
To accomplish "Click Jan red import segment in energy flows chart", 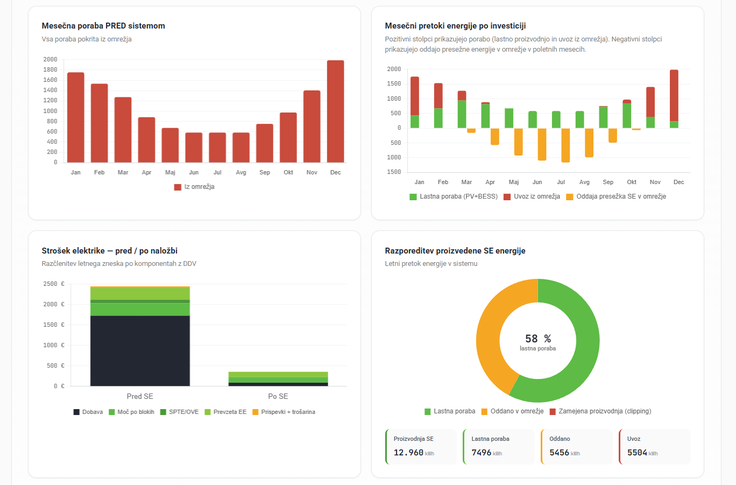I will (414, 96).
